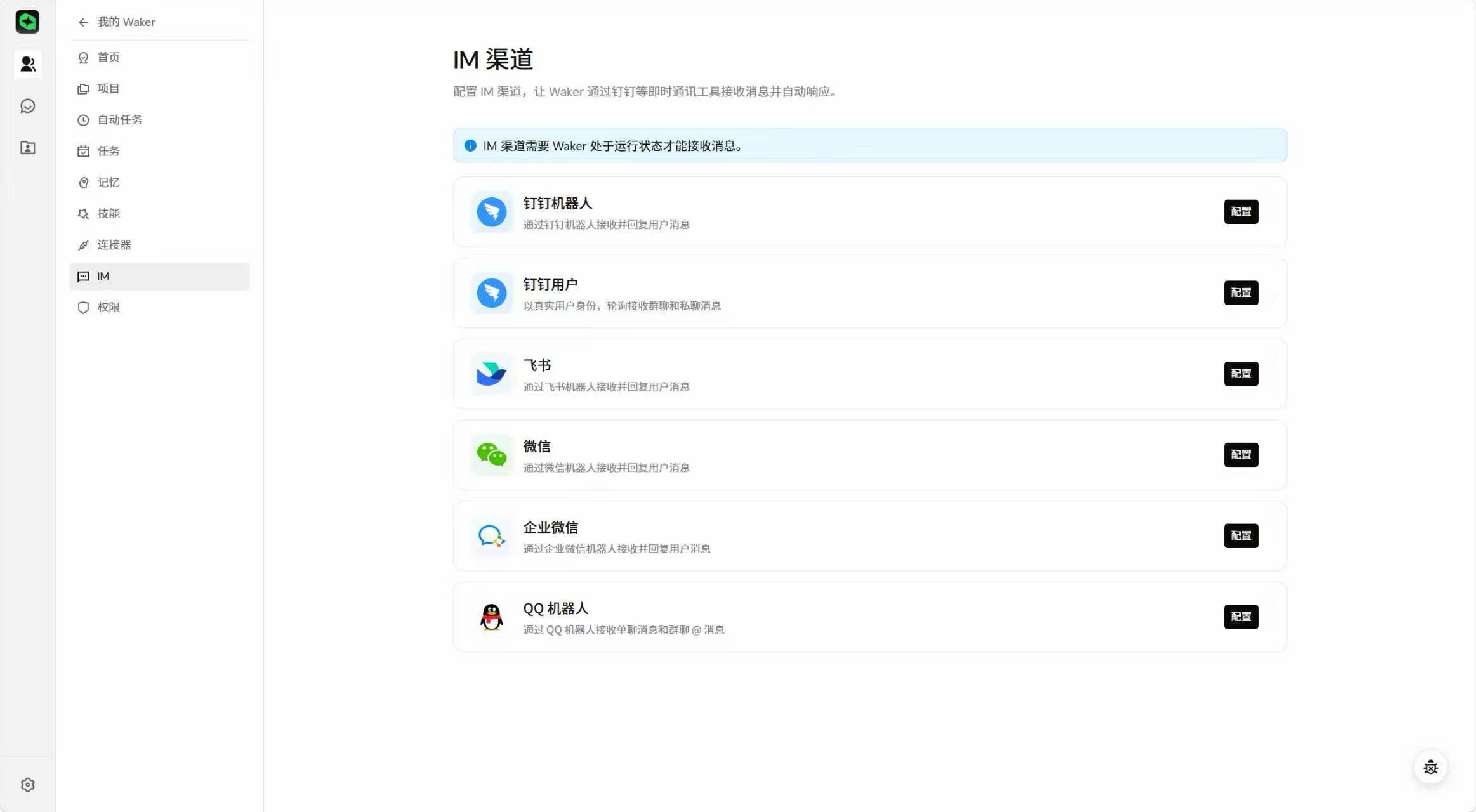Screen dimensions: 1476x812
Task: Click text 通过微信机器人接收并回复用户消息
Action: (606, 468)
